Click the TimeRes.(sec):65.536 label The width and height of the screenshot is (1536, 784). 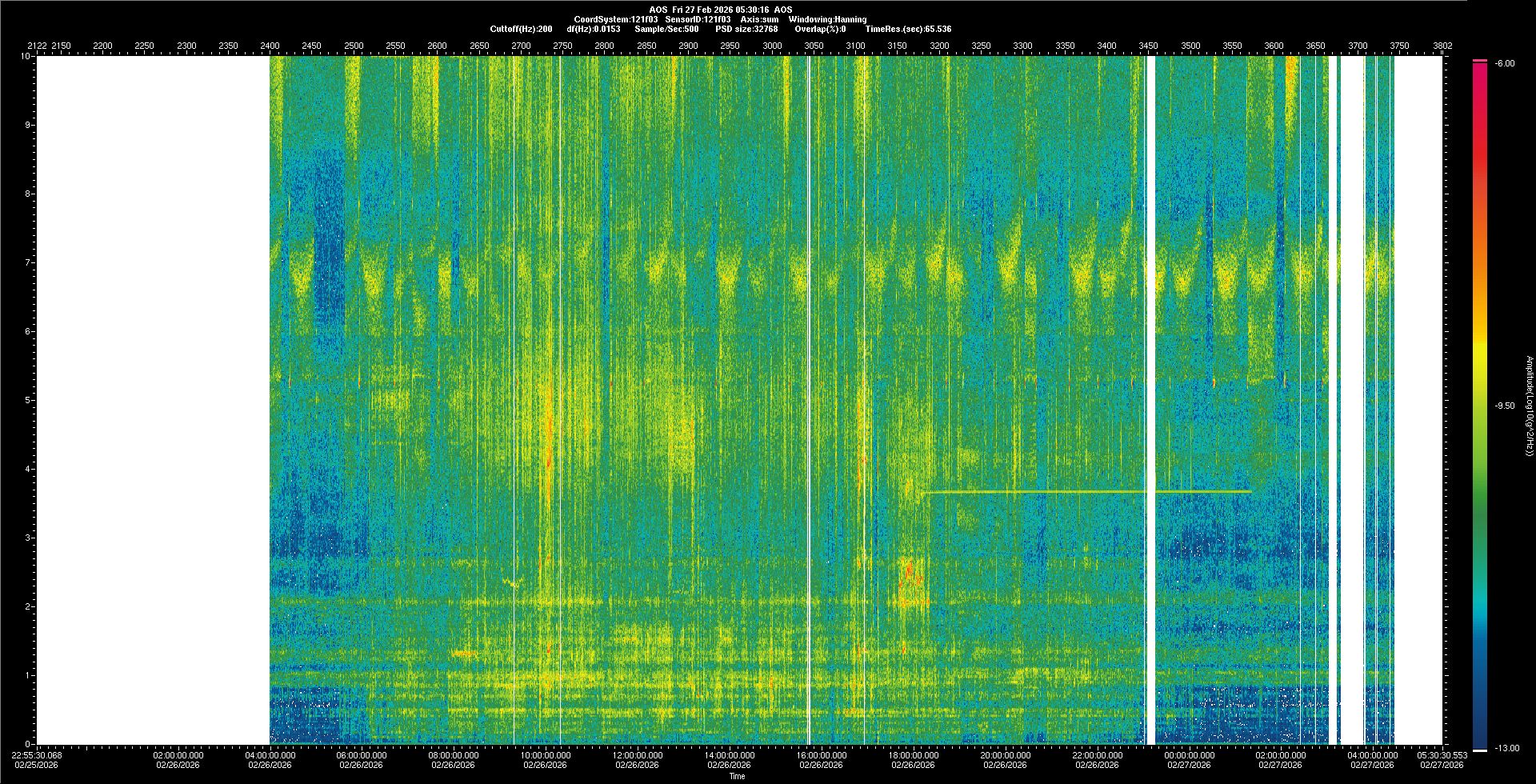(908, 29)
